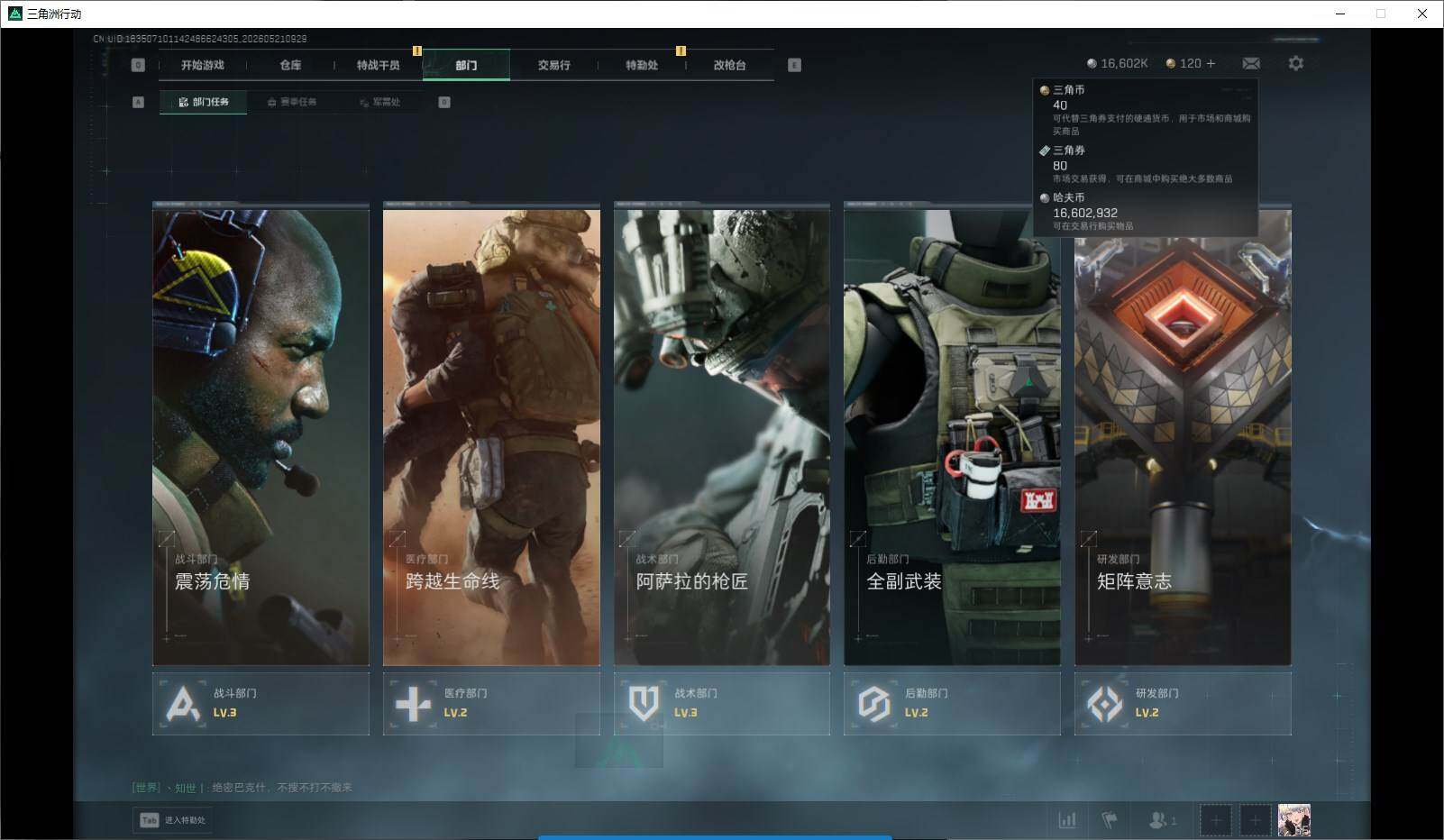This screenshot has height=840, width=1444.
Task: Click the 医疗部门 LV.2 panel
Action: [x=491, y=703]
